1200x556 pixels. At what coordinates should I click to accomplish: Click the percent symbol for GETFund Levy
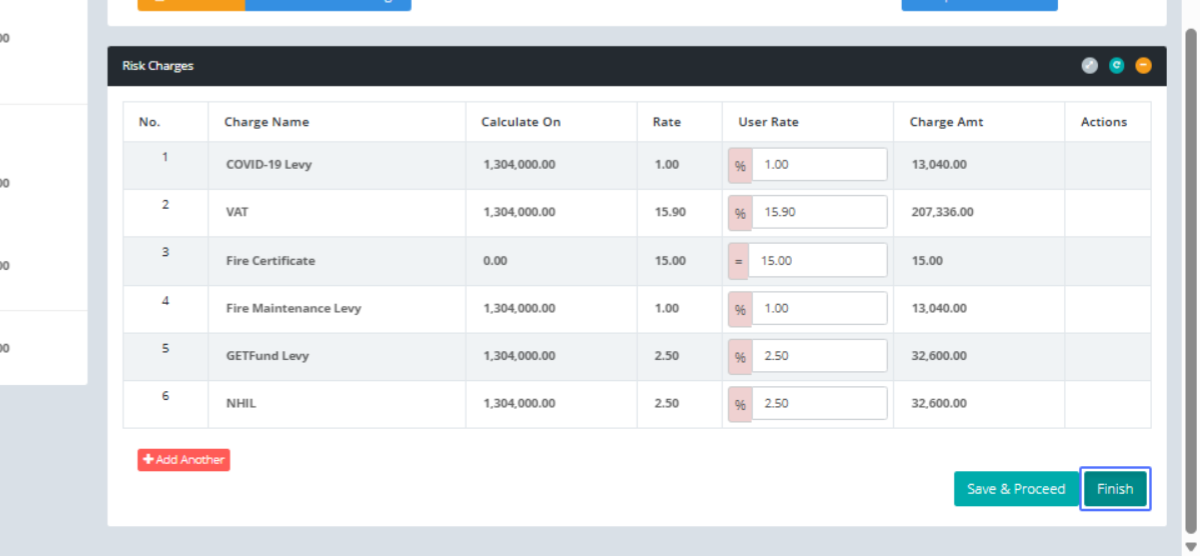click(x=740, y=357)
